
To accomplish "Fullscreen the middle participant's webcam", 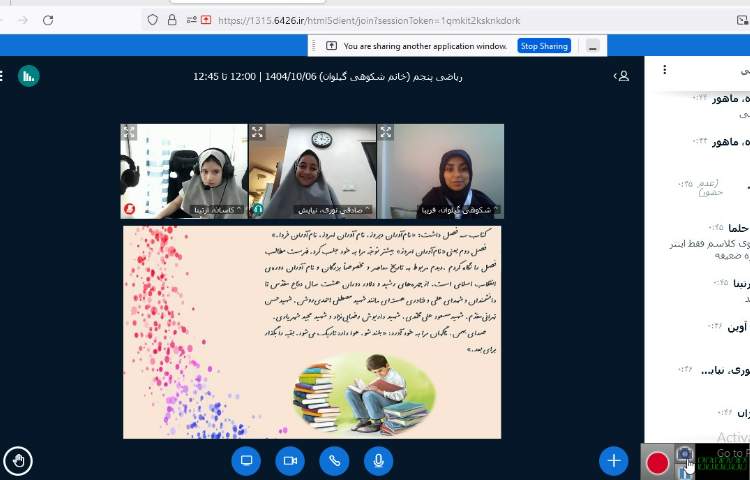I will (x=257, y=132).
